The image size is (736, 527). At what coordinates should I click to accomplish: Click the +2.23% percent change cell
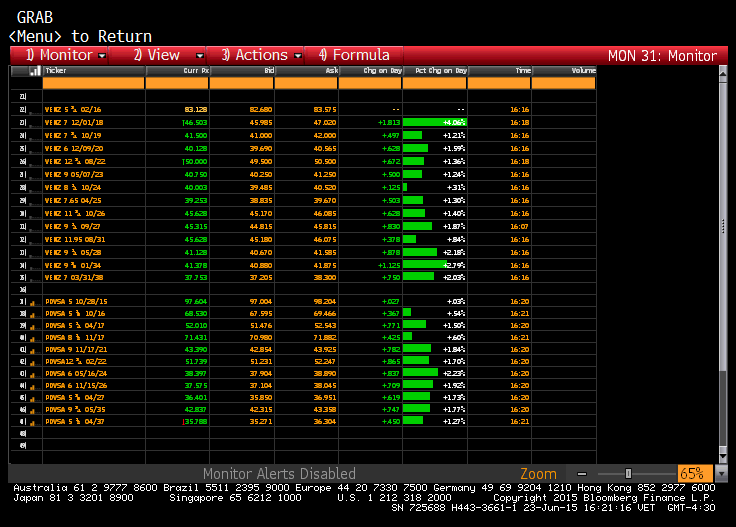point(435,374)
